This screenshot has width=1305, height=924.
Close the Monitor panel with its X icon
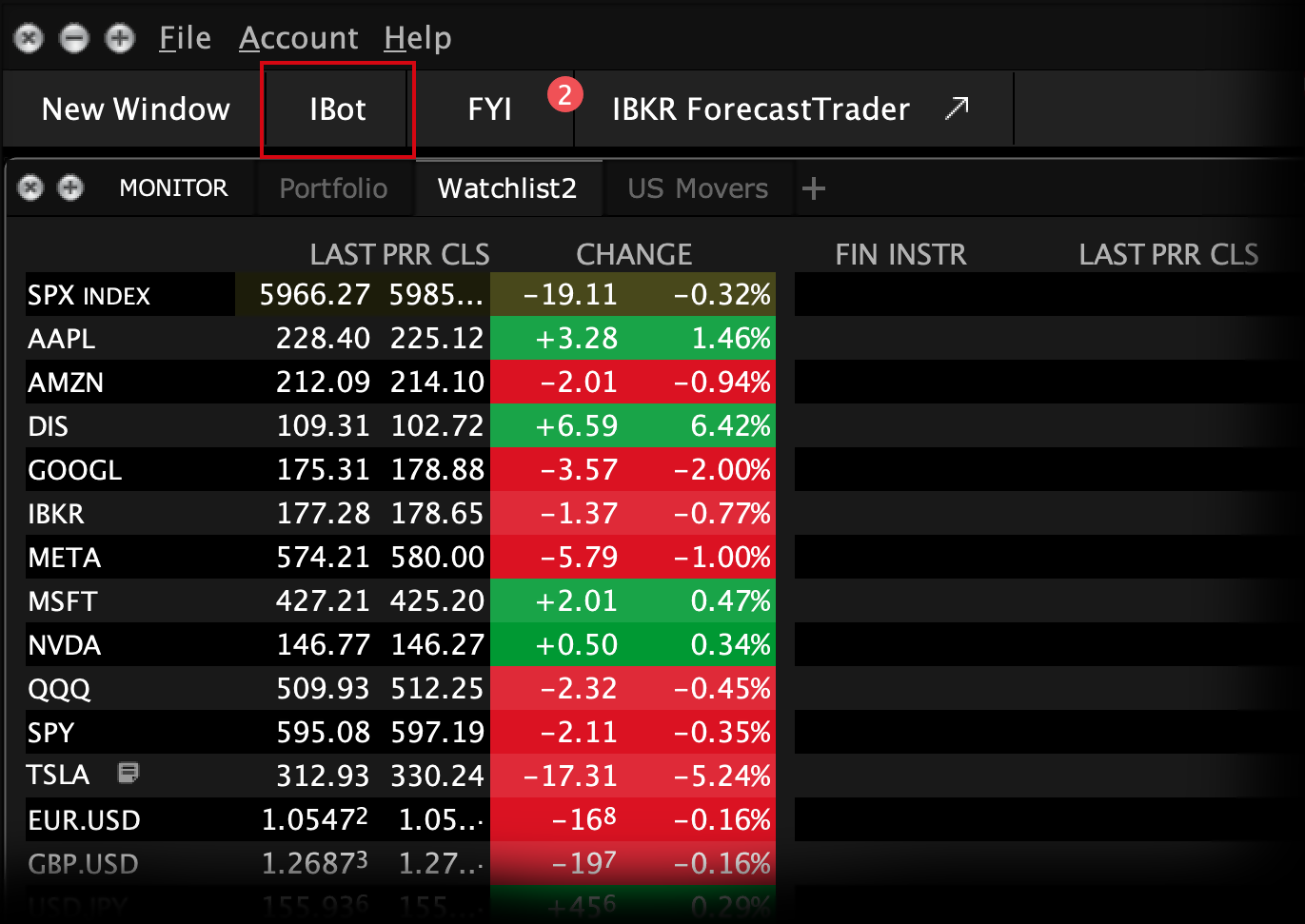click(x=30, y=187)
